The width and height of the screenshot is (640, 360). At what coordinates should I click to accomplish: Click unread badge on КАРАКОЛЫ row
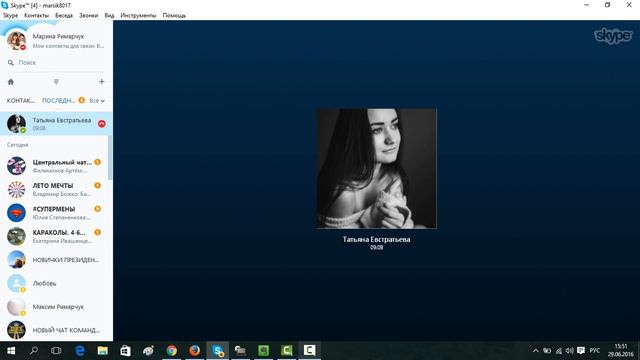click(98, 232)
